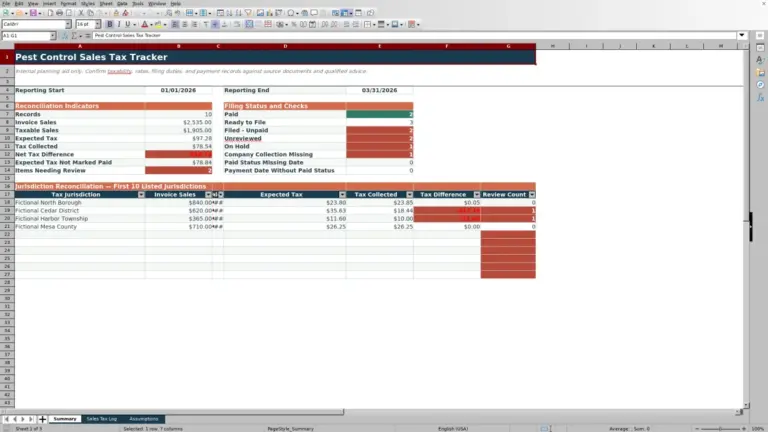
Task: Open Review Count column filter dropdown
Action: [532, 194]
